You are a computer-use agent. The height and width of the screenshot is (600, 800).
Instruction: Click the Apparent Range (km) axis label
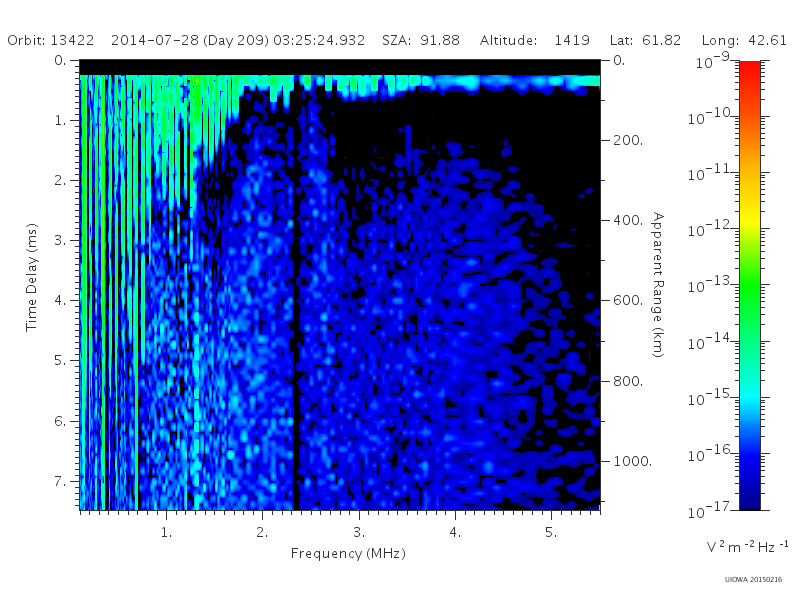(658, 285)
